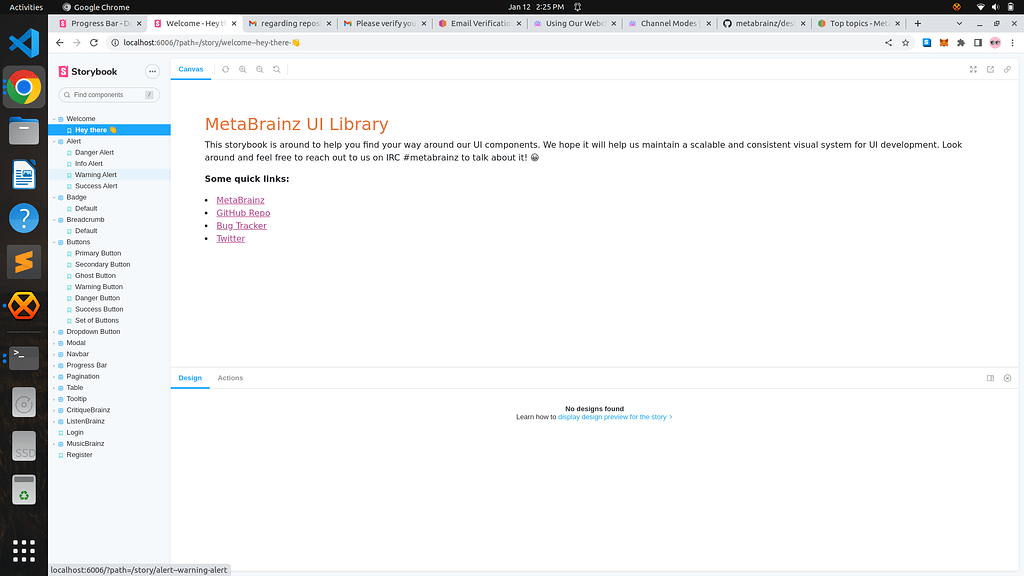Screen dimensions: 1024x576
Task: Change addons panel orientation icon
Action: (x=990, y=378)
